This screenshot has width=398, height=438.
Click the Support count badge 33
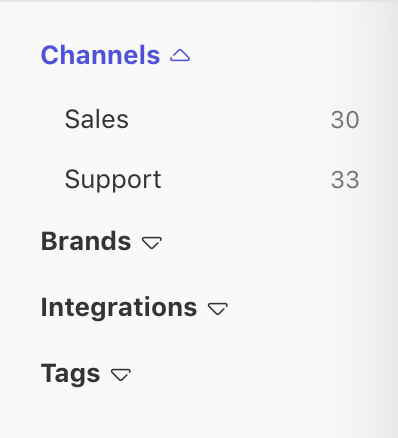[345, 180]
